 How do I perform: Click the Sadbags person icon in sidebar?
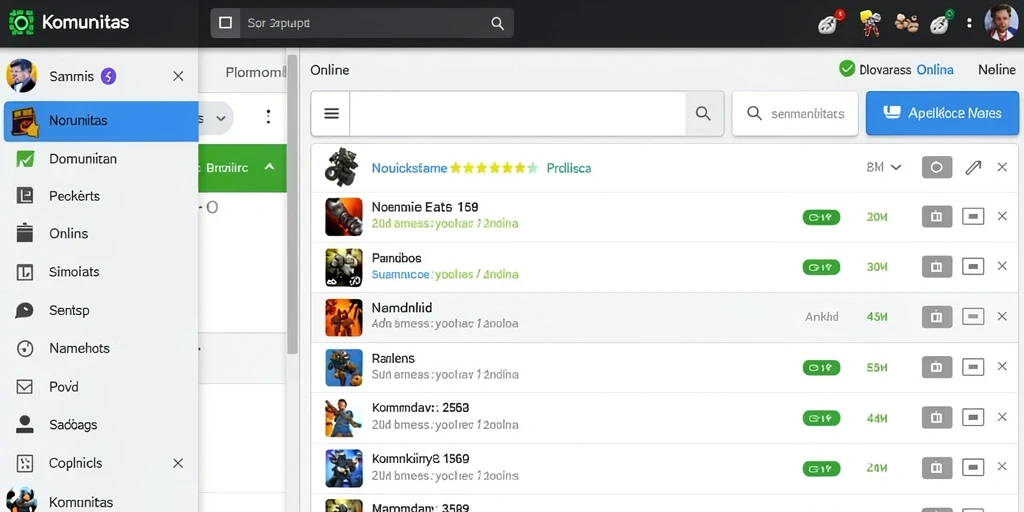click(25, 424)
